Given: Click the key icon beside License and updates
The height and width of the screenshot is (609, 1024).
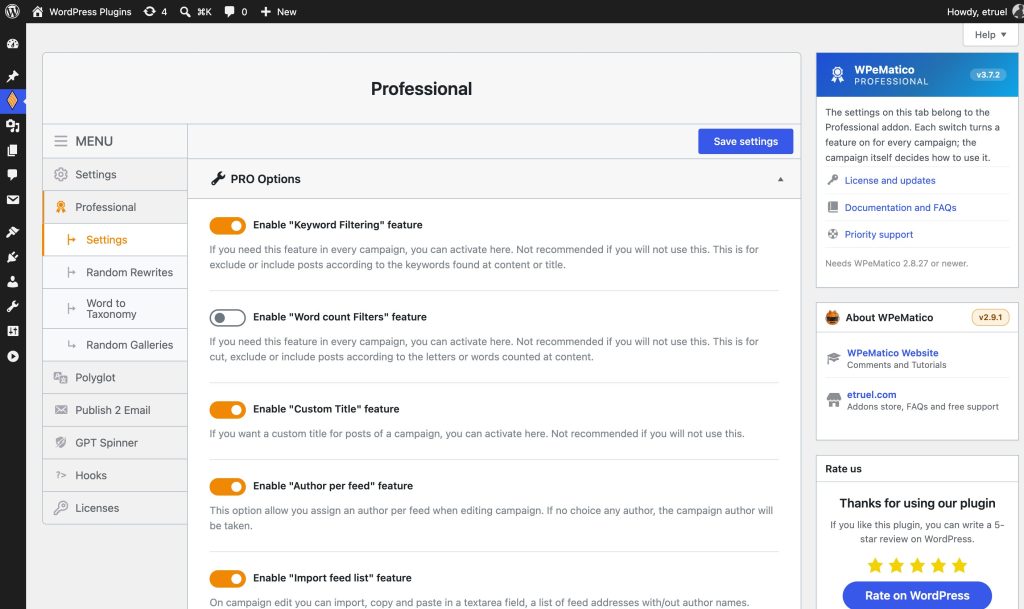Looking at the screenshot, I should pyautogui.click(x=833, y=180).
